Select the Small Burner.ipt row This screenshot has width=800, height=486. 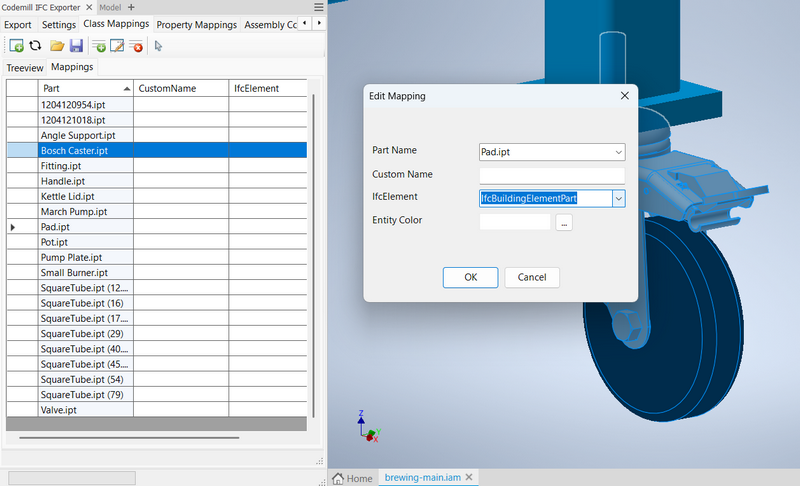[157, 273]
